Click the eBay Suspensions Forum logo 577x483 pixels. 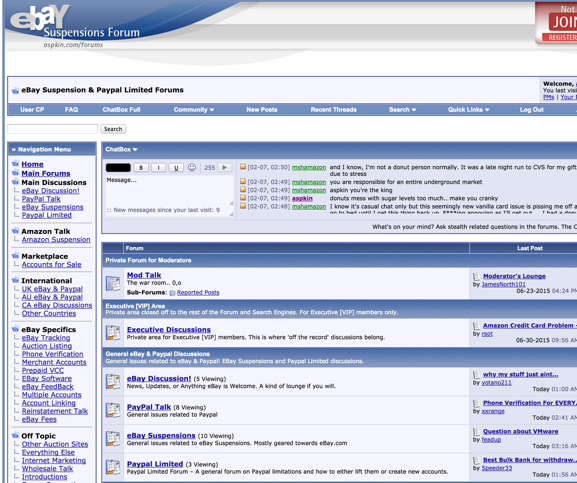tap(75, 26)
